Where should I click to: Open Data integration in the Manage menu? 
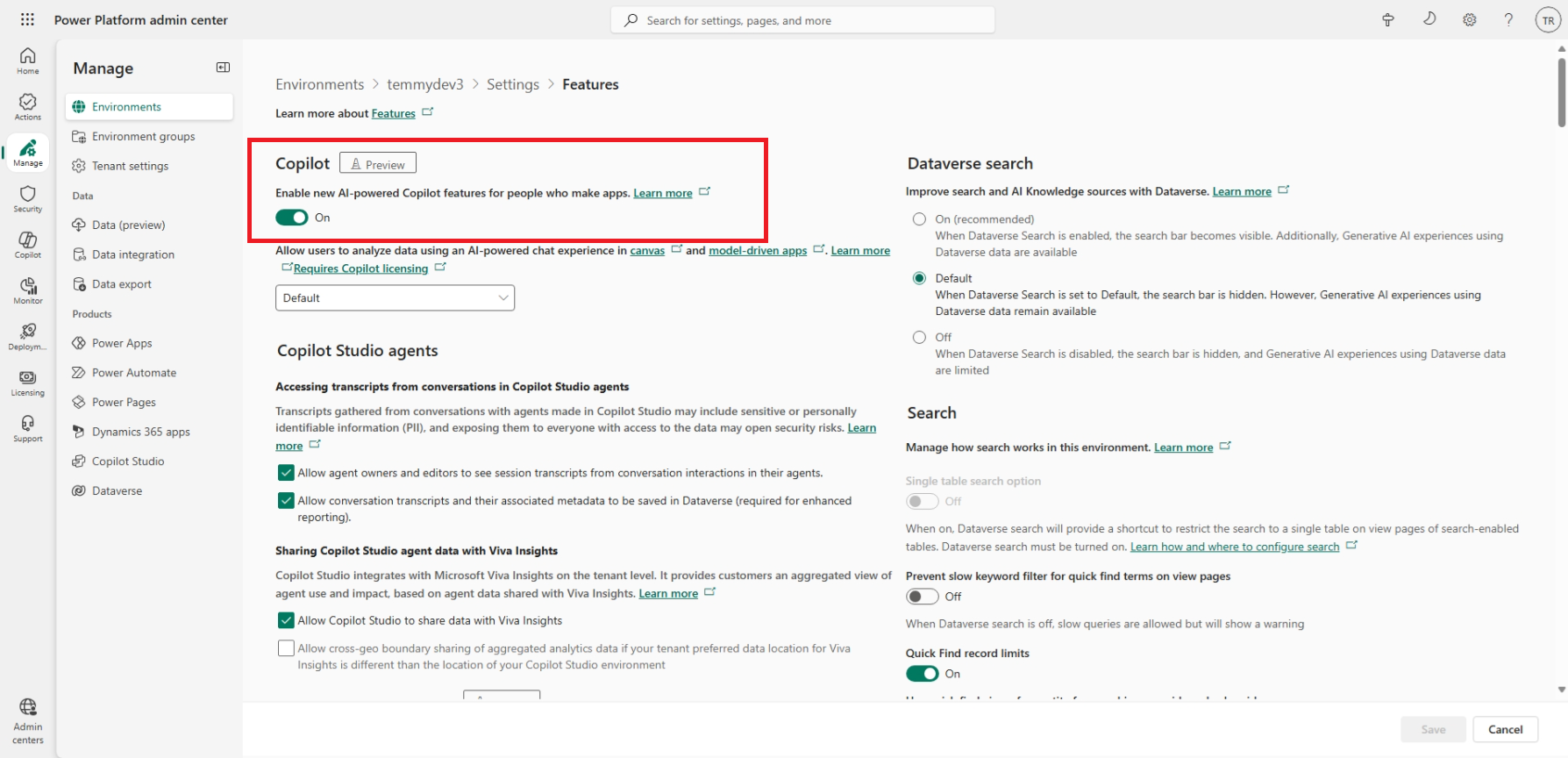(x=149, y=254)
